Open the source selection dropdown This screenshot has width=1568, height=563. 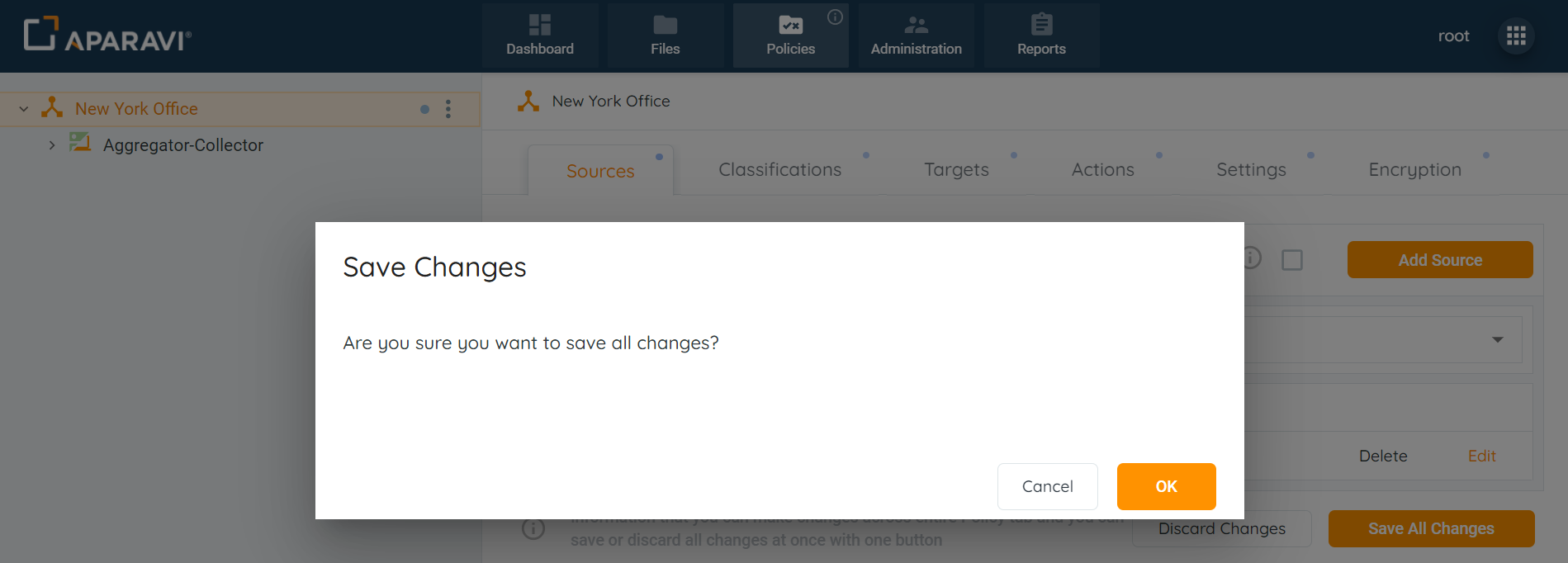1498,339
